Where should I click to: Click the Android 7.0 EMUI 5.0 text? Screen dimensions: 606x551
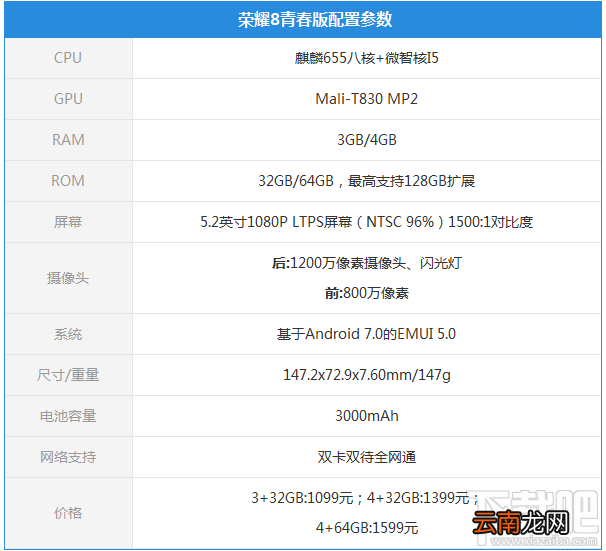pos(366,334)
